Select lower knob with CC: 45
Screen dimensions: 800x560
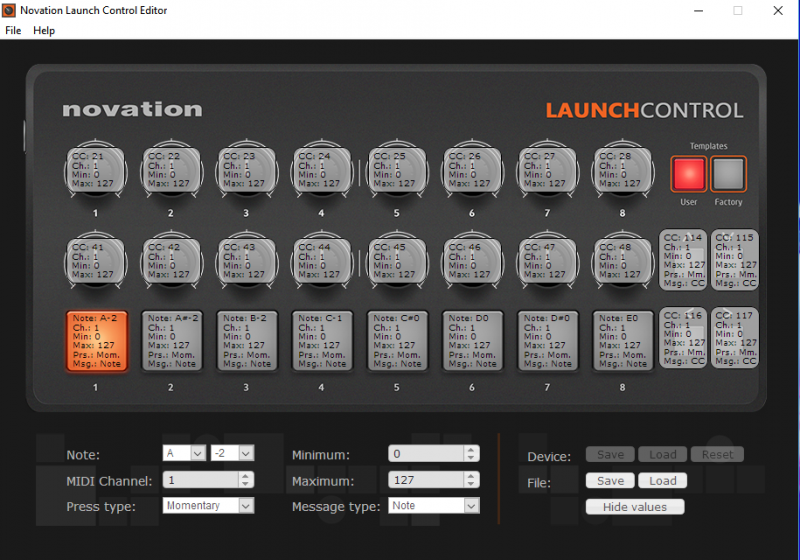[397, 261]
